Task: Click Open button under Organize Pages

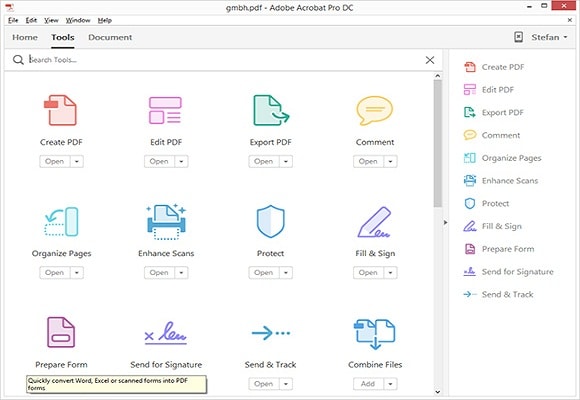Action: (55, 273)
